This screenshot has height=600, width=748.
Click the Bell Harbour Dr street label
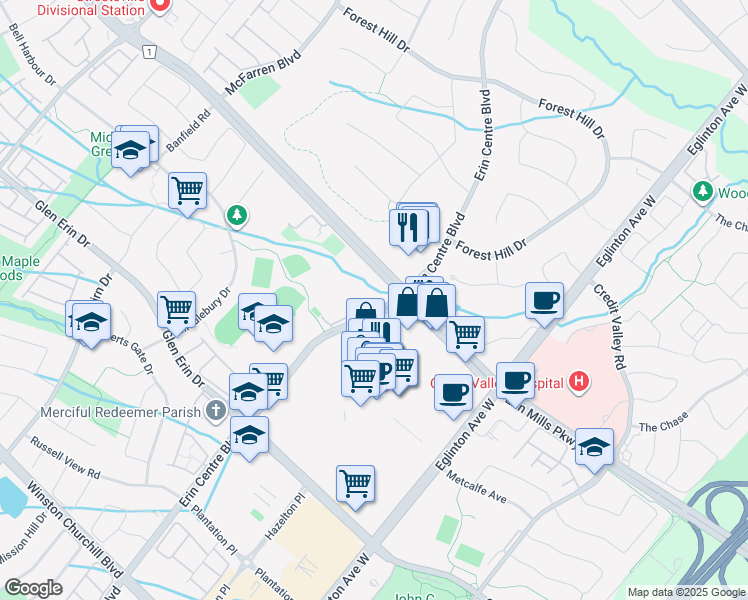(x=32, y=54)
